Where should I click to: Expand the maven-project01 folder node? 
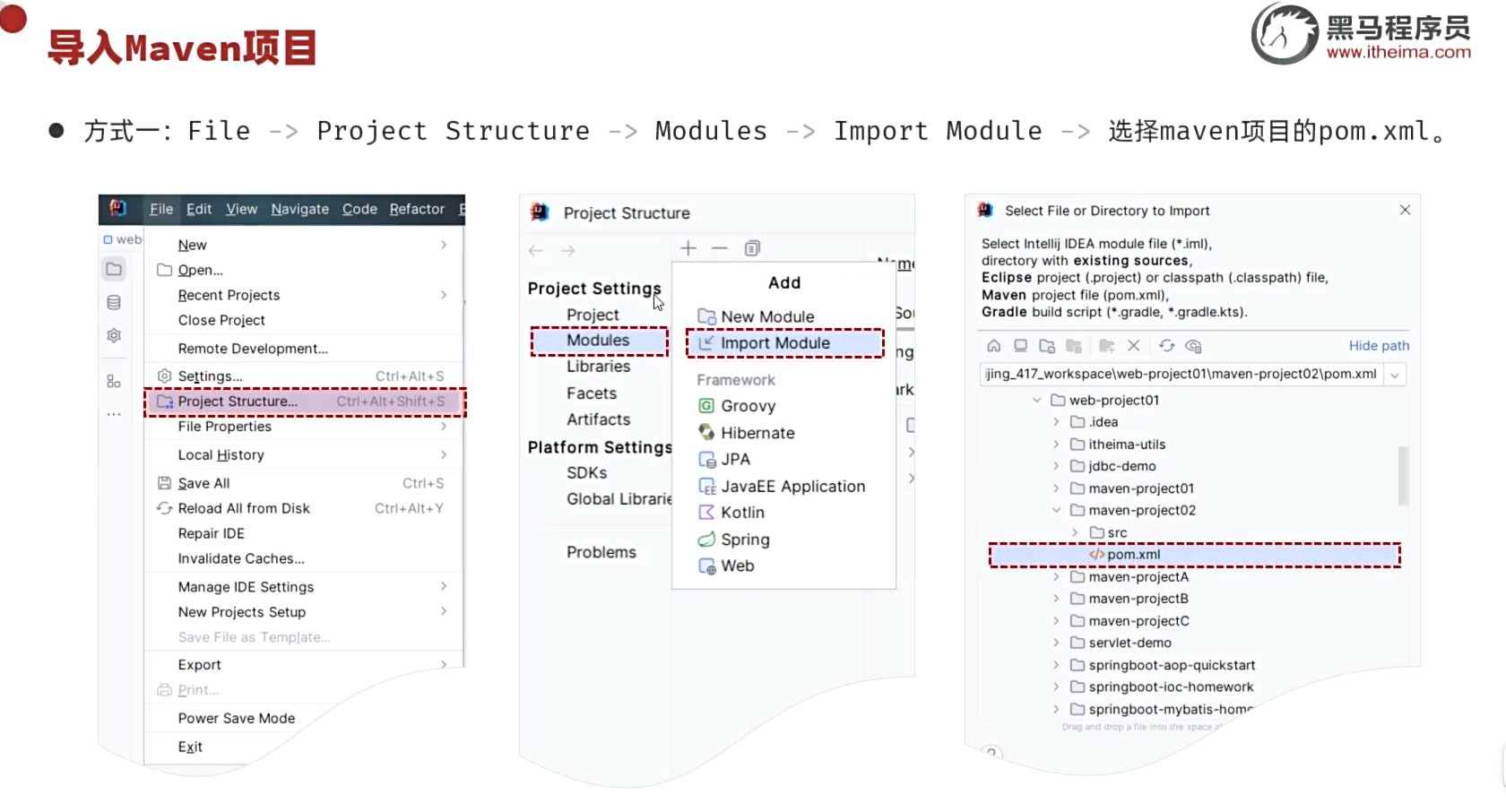(x=1056, y=488)
